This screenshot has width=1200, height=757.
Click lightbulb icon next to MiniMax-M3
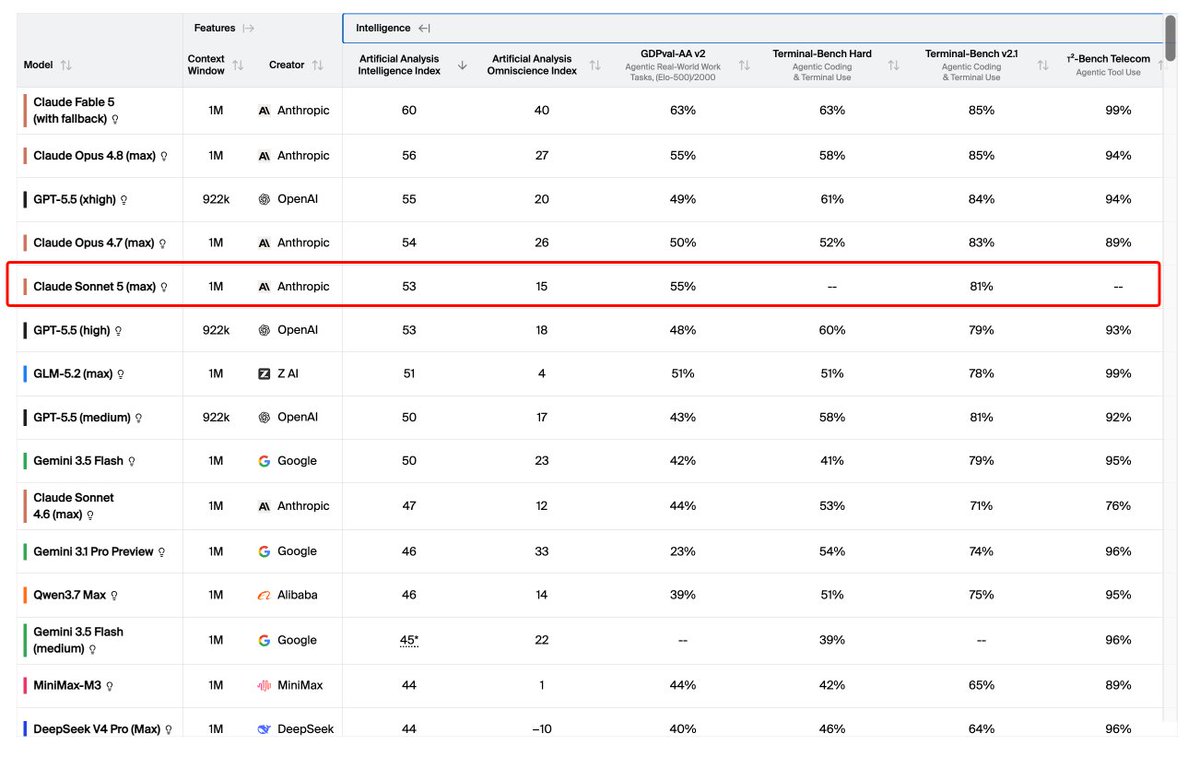(x=109, y=686)
